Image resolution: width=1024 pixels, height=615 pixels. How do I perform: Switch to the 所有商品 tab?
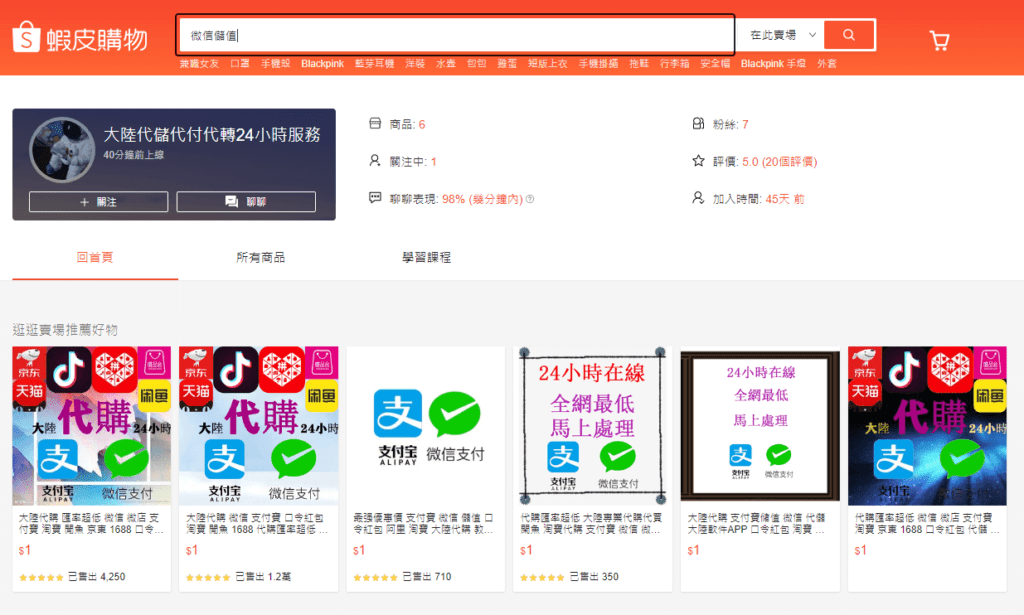coord(261,257)
